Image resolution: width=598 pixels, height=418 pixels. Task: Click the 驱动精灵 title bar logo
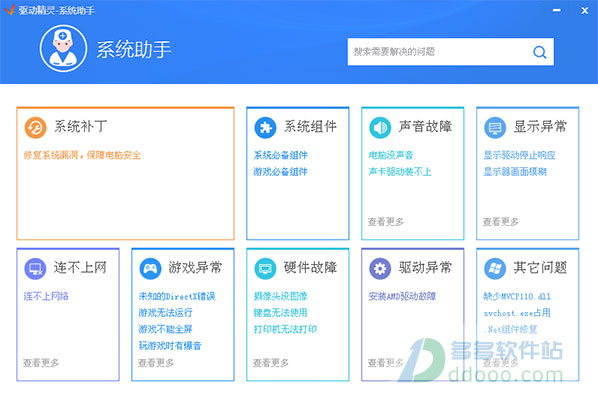9,10
